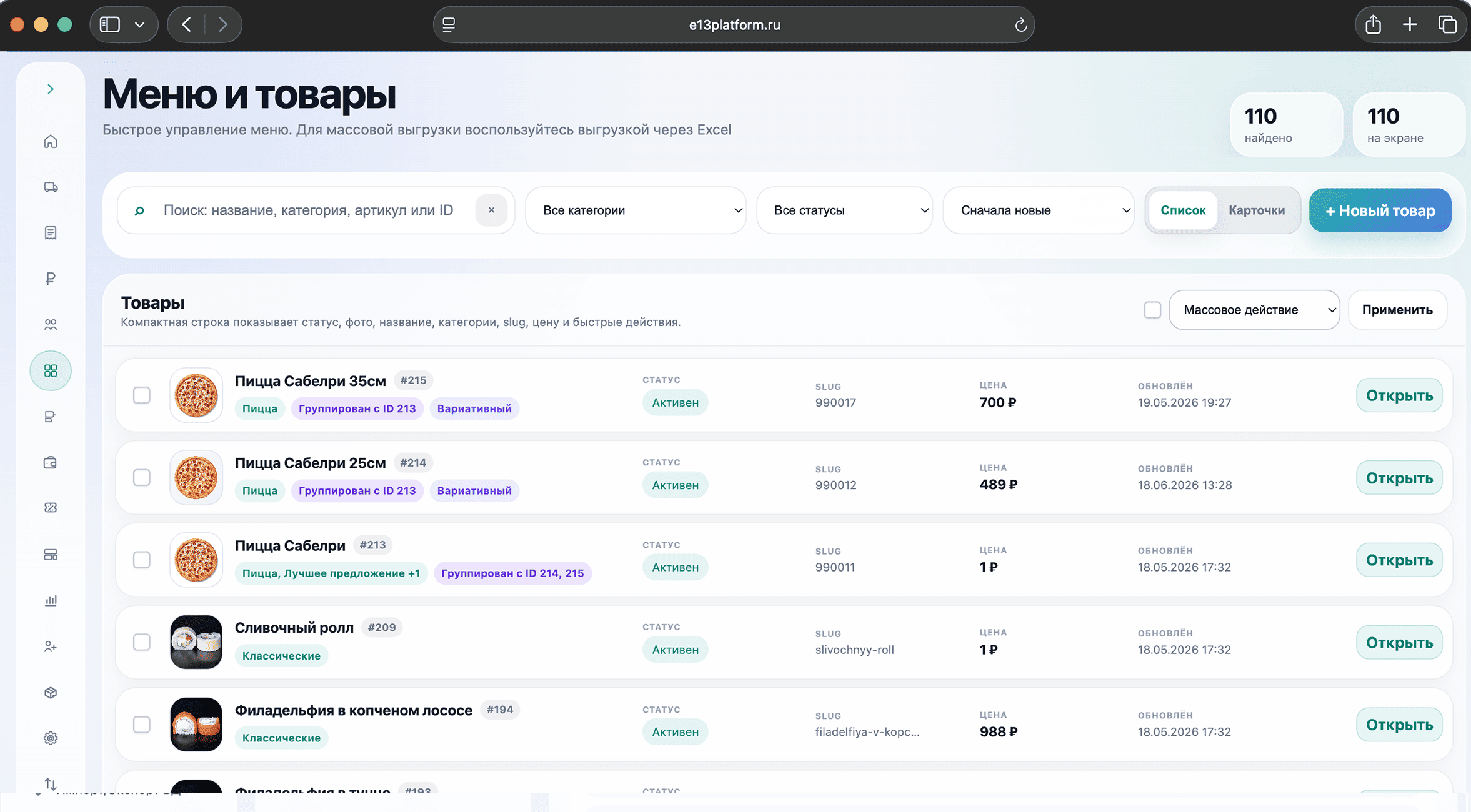This screenshot has height=812, width=1471.
Task: Go back with the browser back arrow
Action: (x=186, y=24)
